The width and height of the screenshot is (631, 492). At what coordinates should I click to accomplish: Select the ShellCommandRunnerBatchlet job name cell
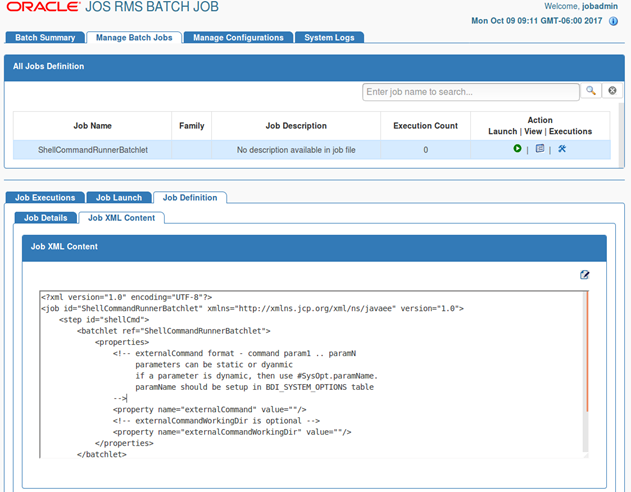tap(93, 150)
